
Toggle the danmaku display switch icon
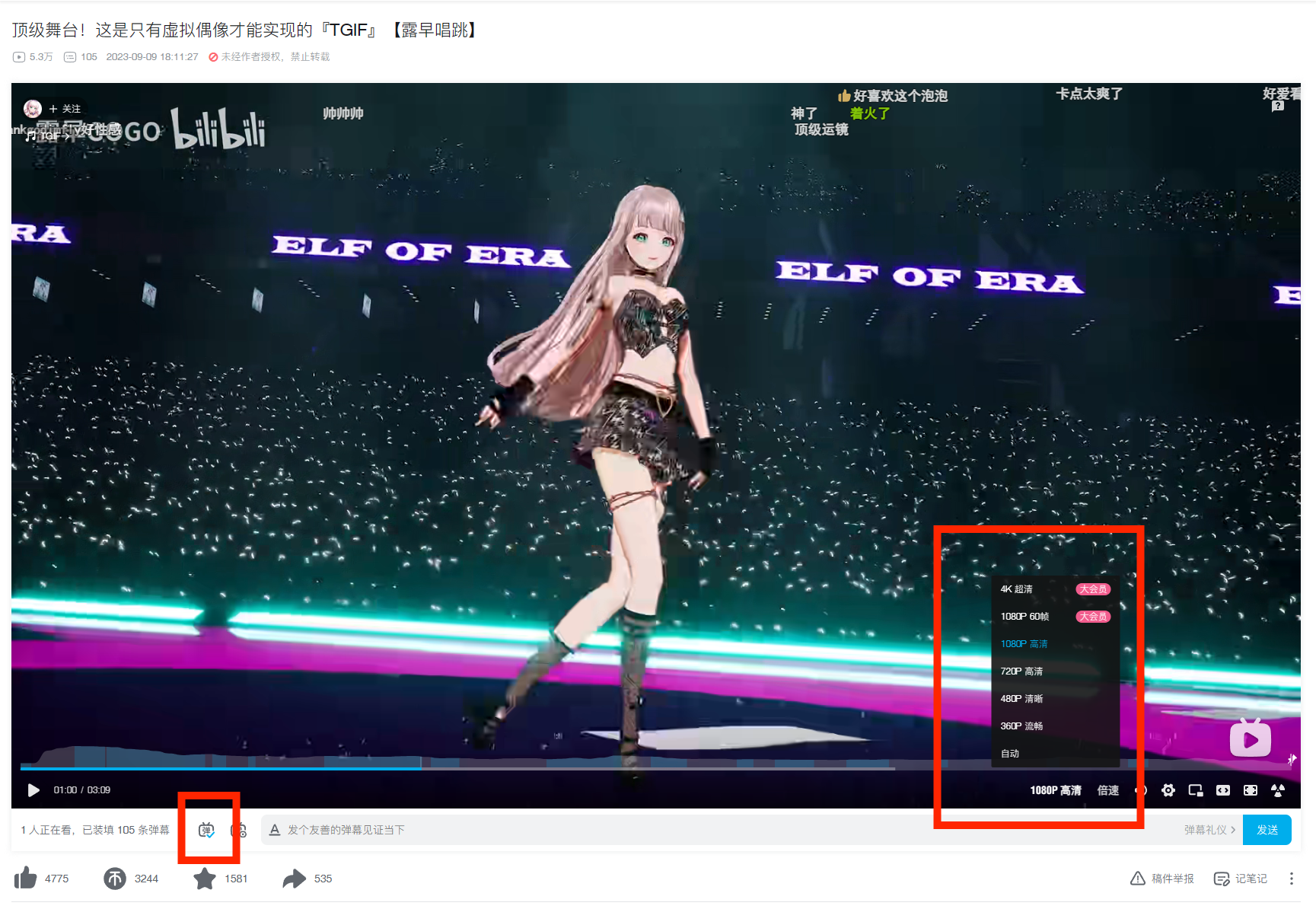click(206, 830)
